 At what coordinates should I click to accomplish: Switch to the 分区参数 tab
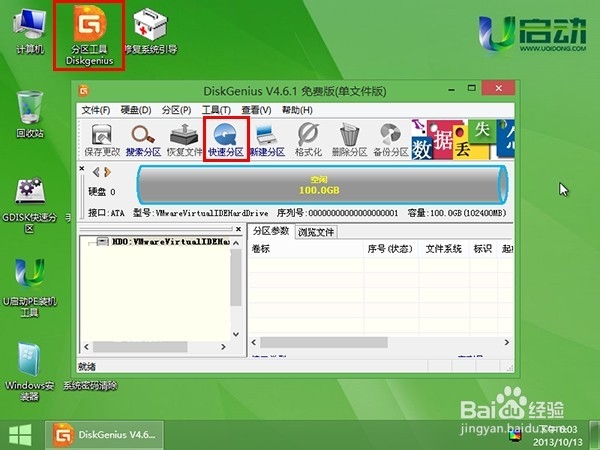point(271,231)
